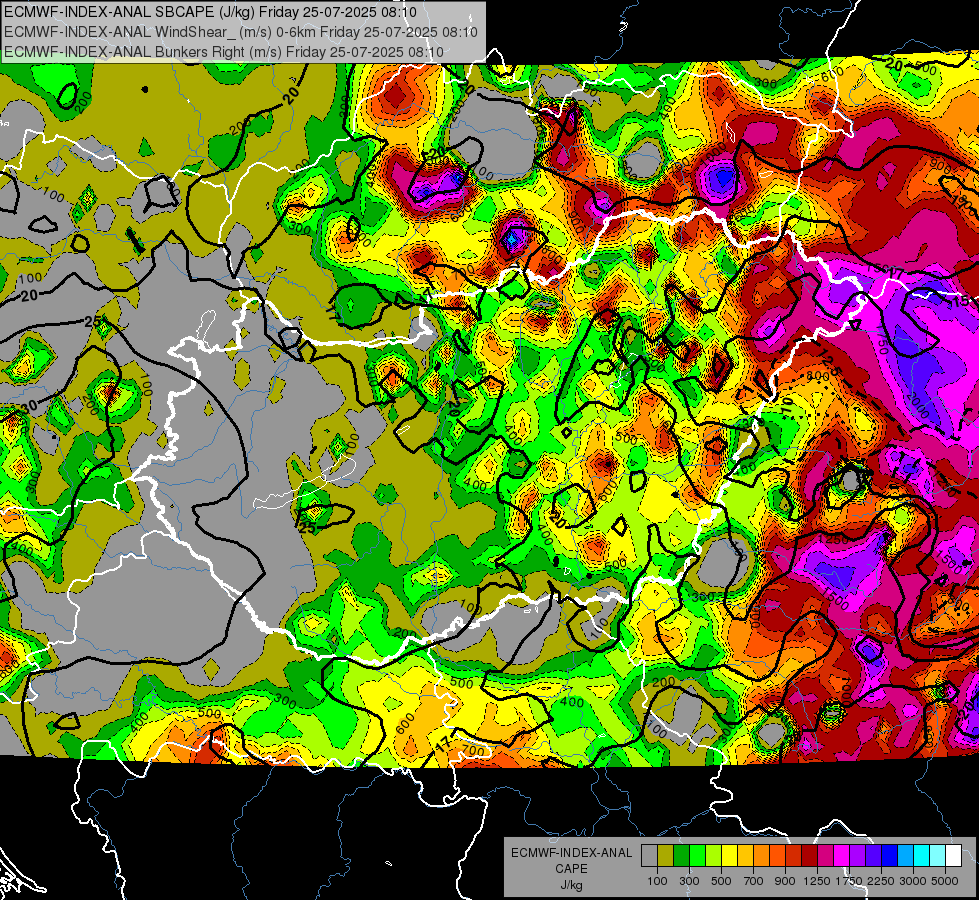
Task: Select the magenta swatch before 1750
Action: click(x=842, y=856)
